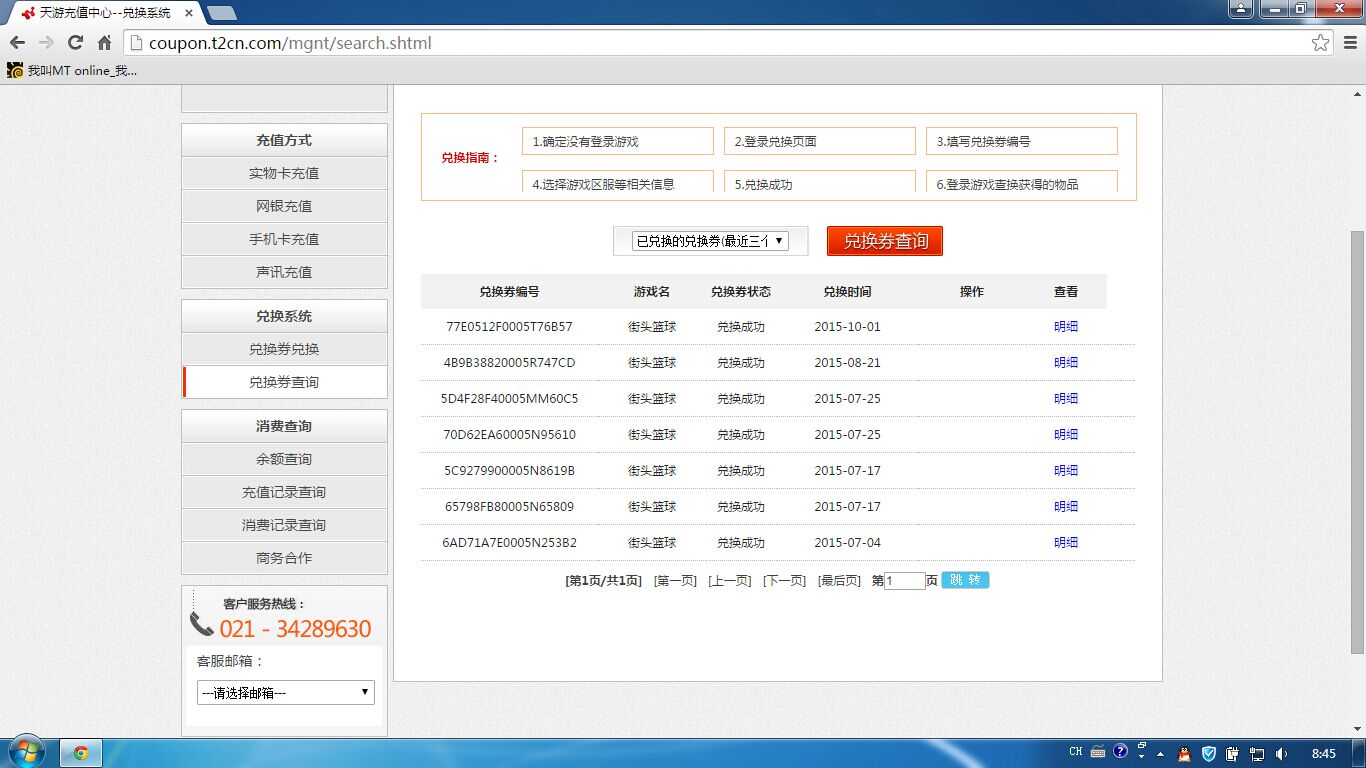Show hidden tray icons with the up arrow
This screenshot has width=1366, height=768.
coord(1161,753)
